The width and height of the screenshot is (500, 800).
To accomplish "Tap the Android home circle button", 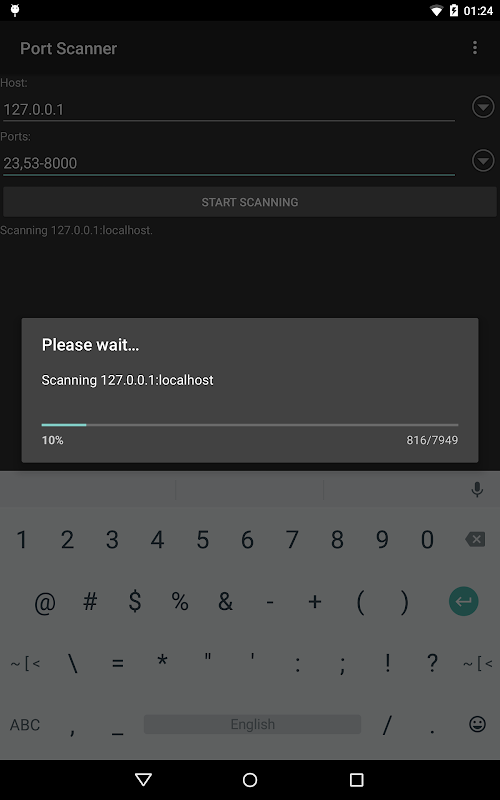I will (250, 780).
